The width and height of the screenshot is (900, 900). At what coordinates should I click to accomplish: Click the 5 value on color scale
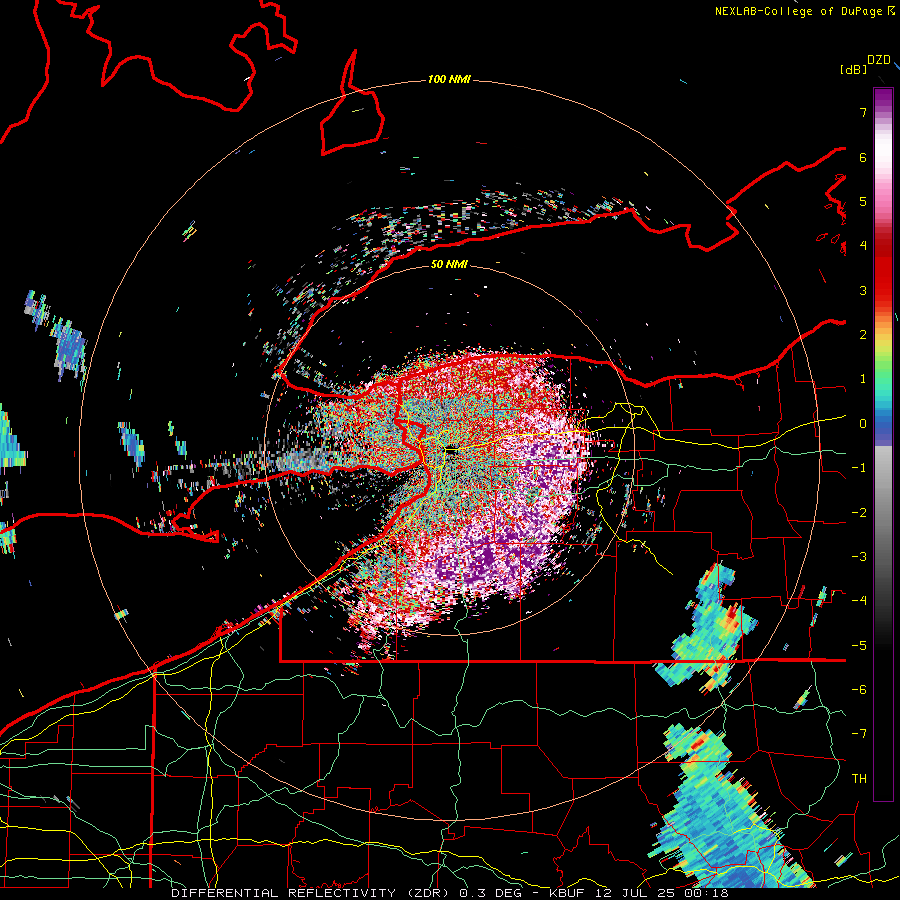(863, 201)
